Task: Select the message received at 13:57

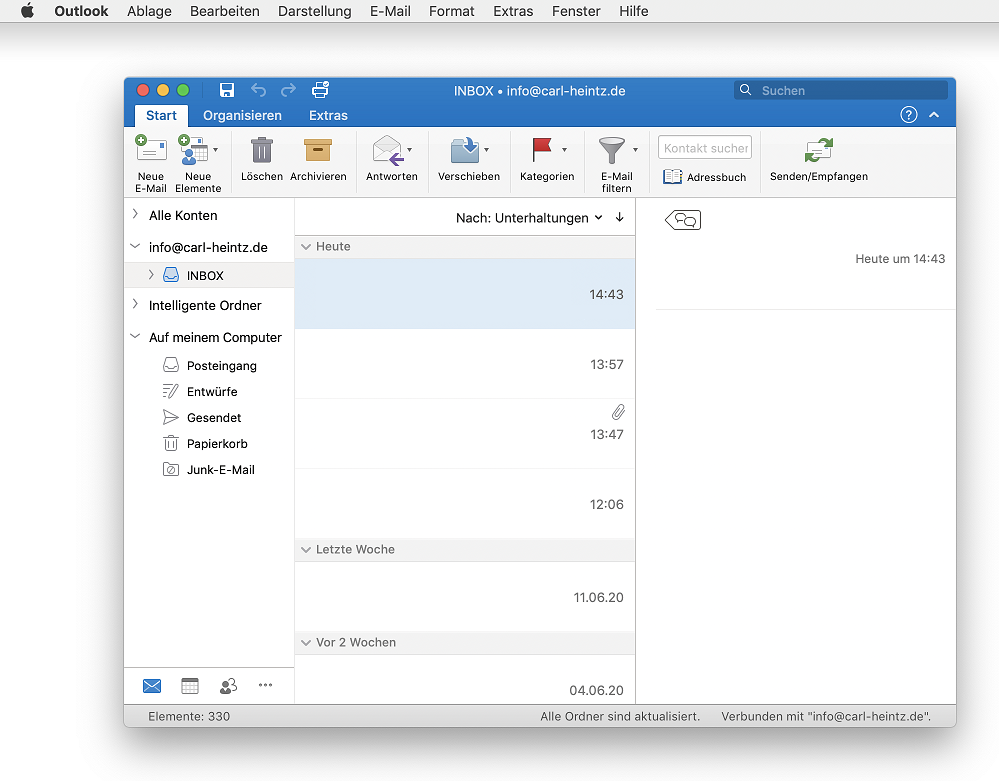Action: pyautogui.click(x=465, y=364)
